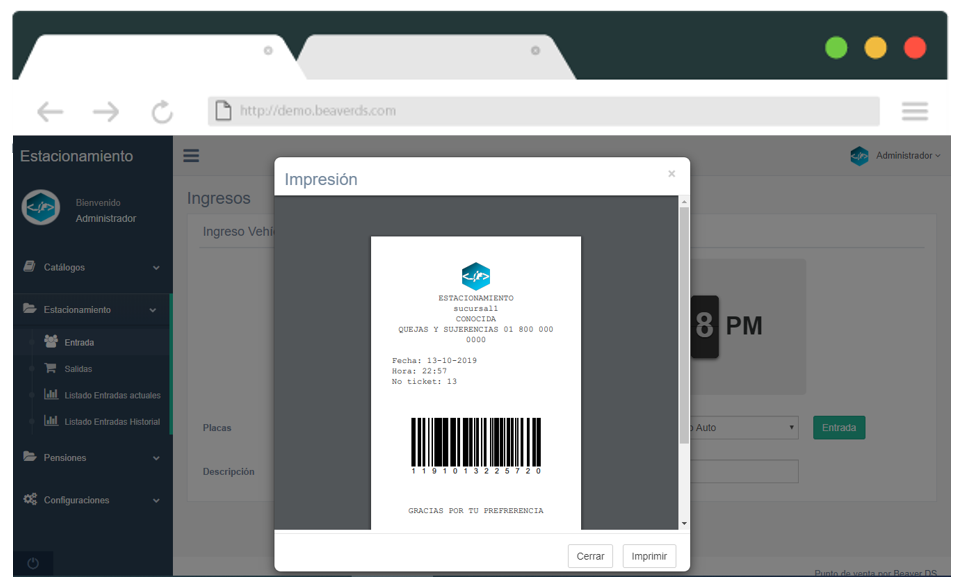Image resolution: width=969 pixels, height=577 pixels.
Task: Click the Estacionamiento folder icon
Action: [30, 308]
